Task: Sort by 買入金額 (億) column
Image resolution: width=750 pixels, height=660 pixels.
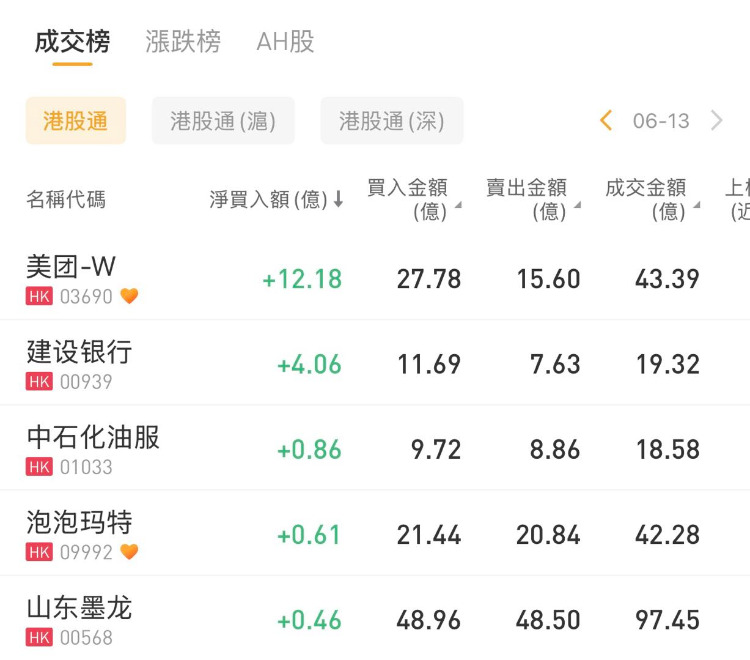Action: click(414, 199)
